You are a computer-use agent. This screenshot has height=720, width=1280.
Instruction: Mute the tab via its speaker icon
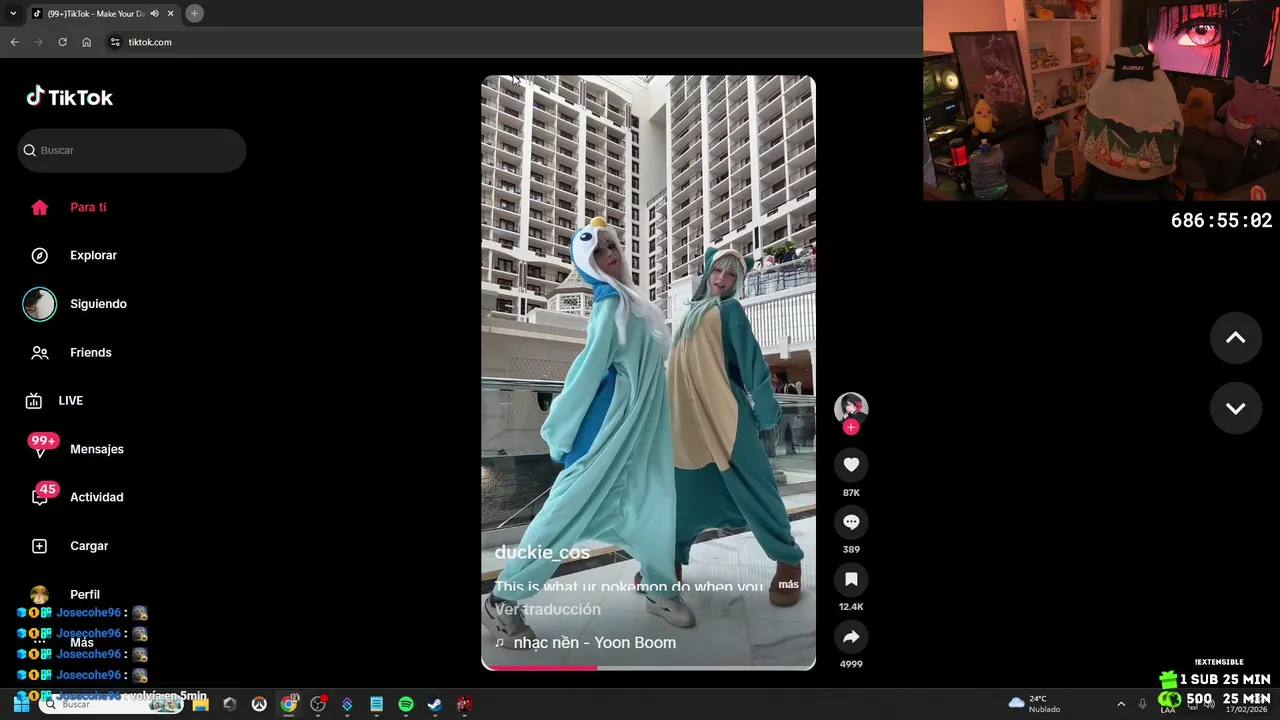click(154, 13)
